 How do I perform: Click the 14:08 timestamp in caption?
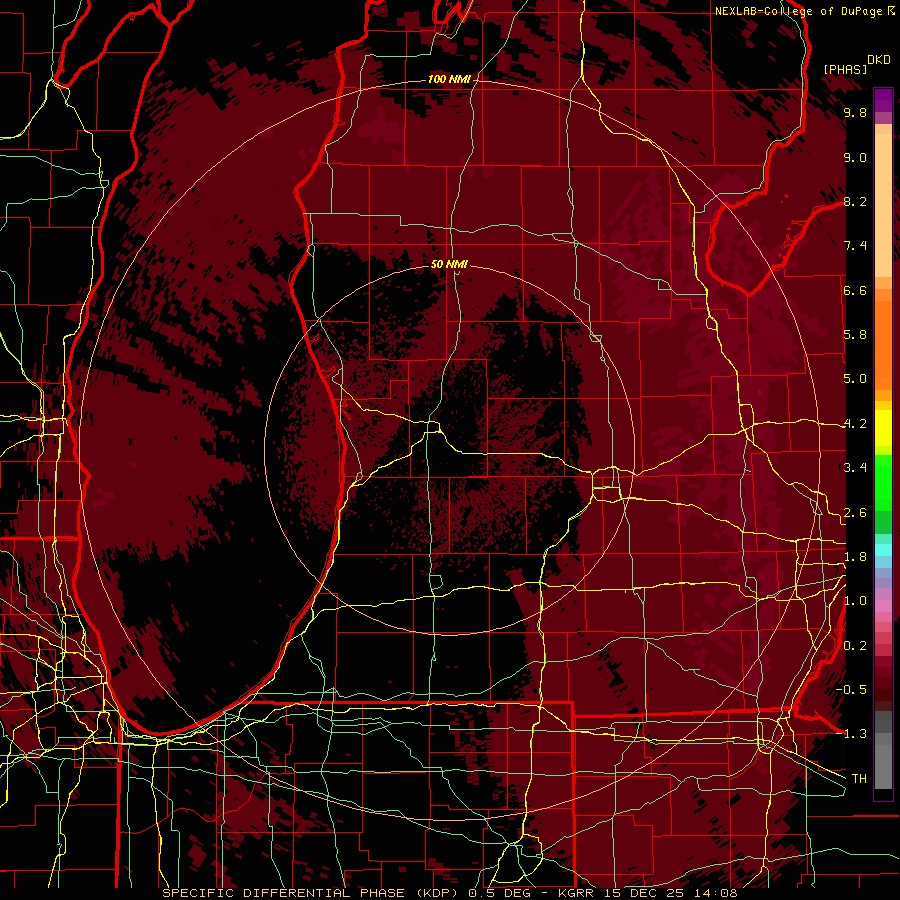[717, 893]
